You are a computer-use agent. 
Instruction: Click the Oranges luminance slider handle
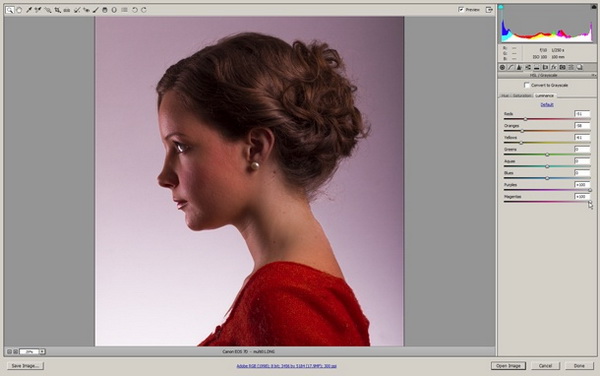coord(522,131)
